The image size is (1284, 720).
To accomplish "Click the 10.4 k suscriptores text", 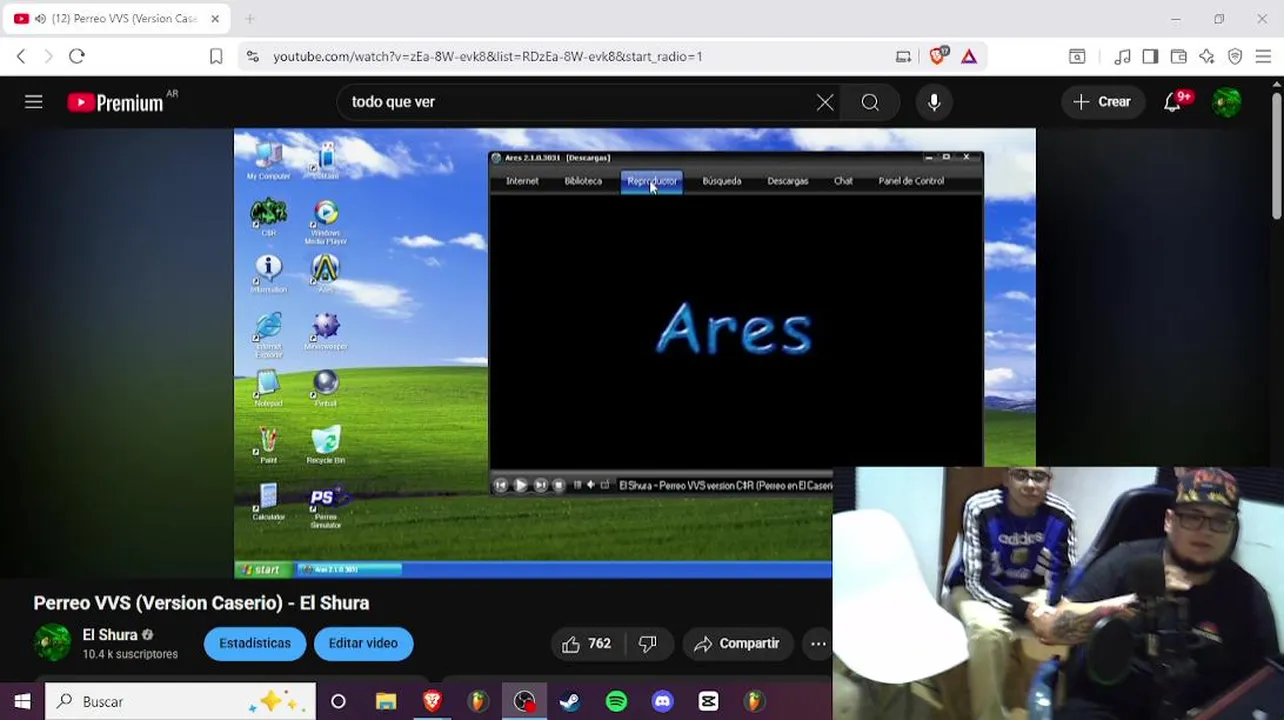I will tap(130, 654).
